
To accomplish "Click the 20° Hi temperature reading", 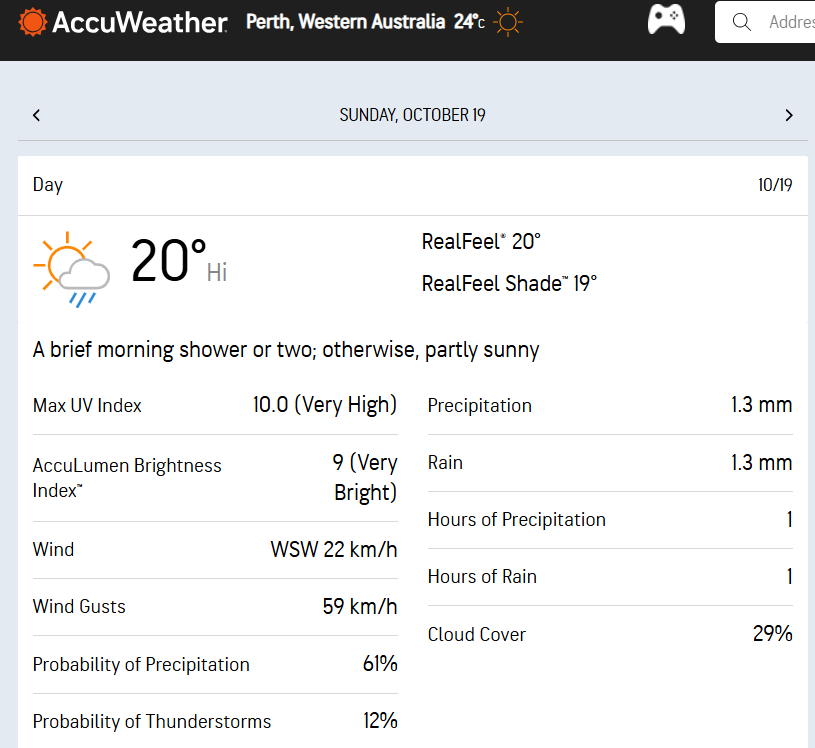I will point(178,263).
